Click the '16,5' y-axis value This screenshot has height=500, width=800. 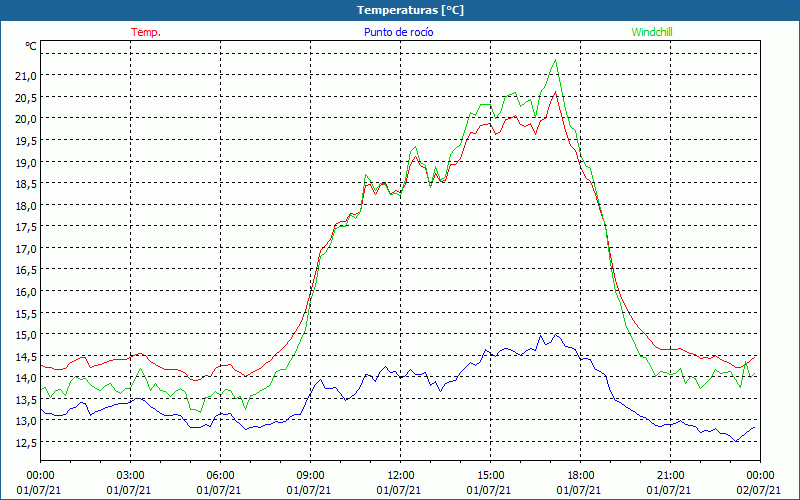(x=27, y=270)
